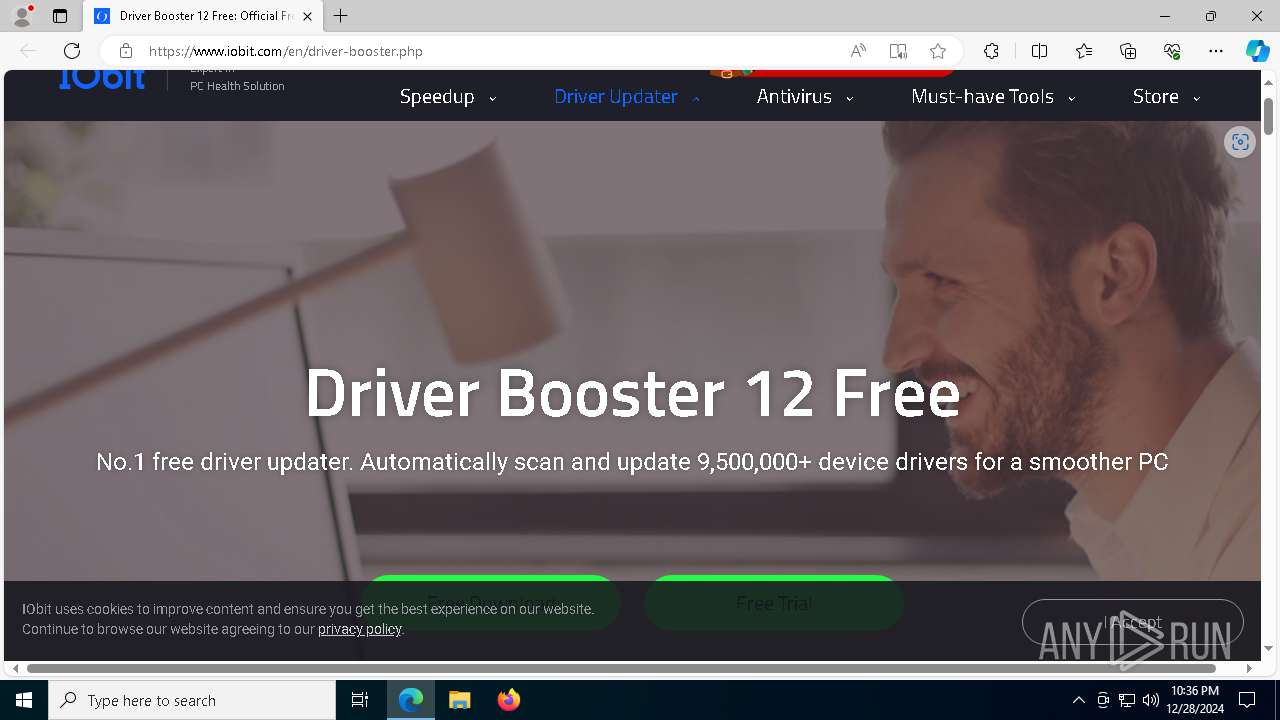Open the tab actions menu icon
1280x720 pixels.
coord(60,16)
